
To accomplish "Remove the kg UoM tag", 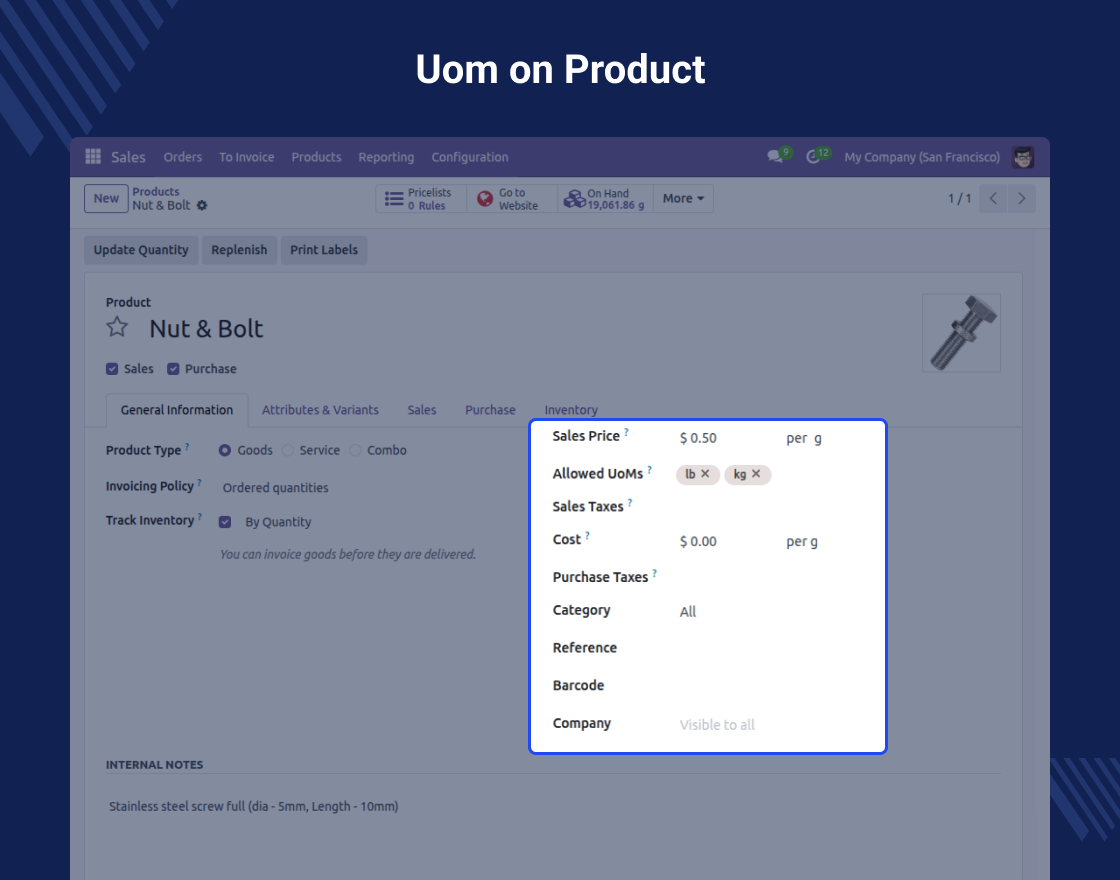I will 756,474.
